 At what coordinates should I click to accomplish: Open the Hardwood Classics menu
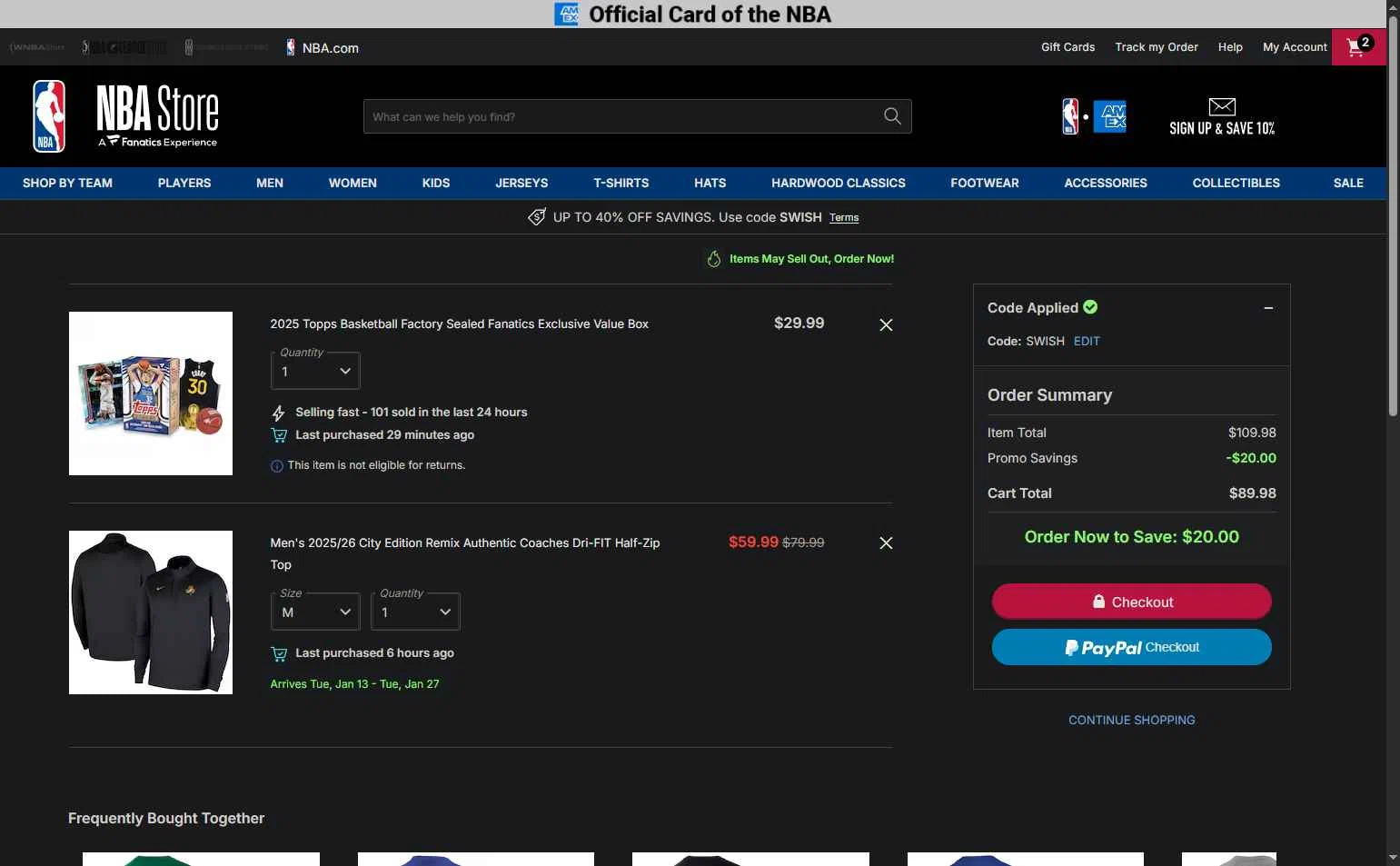(x=839, y=183)
